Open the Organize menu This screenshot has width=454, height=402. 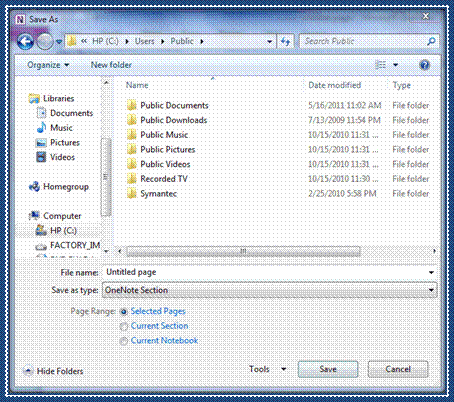pyautogui.click(x=48, y=65)
